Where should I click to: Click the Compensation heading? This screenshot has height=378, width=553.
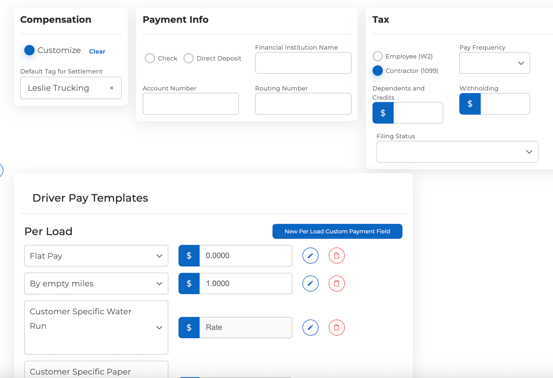(x=56, y=19)
